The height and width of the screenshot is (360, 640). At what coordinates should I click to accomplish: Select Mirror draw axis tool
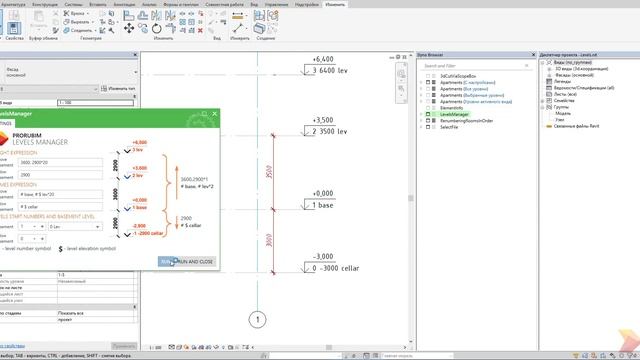coord(170,16)
